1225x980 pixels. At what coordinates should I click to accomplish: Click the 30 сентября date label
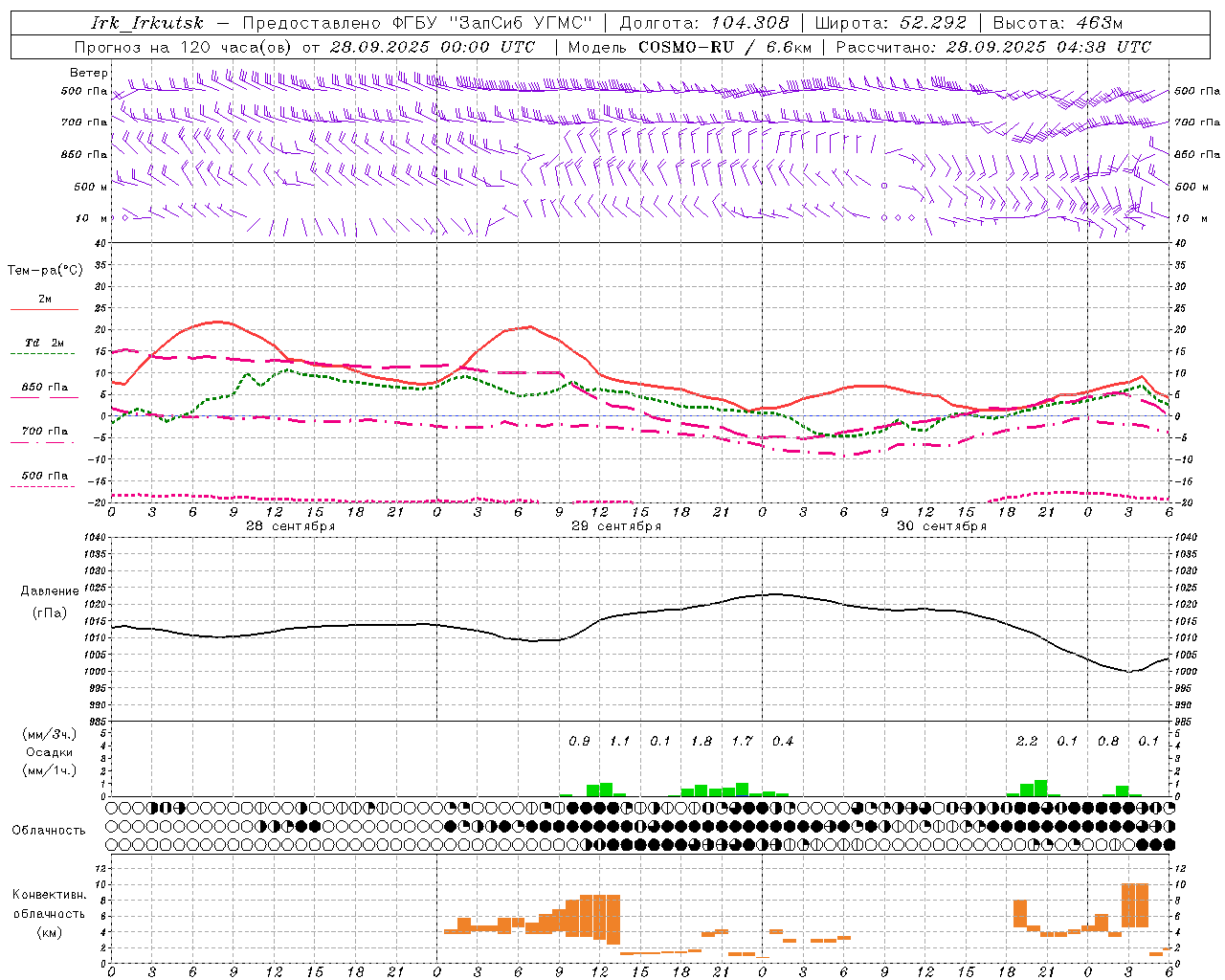[942, 526]
